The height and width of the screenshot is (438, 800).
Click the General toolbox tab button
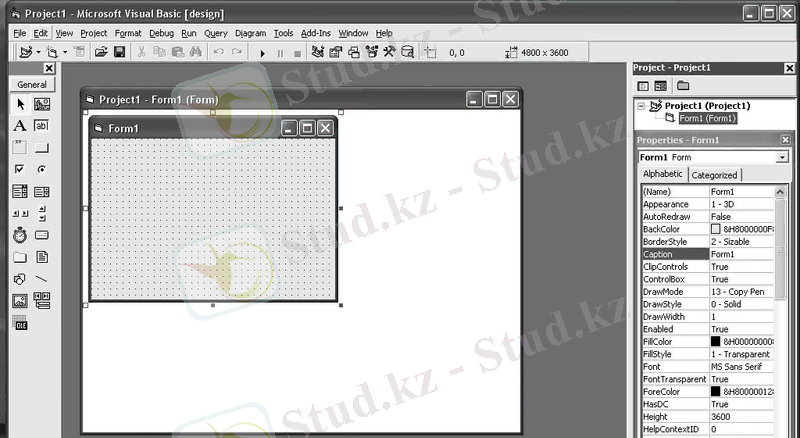32,85
